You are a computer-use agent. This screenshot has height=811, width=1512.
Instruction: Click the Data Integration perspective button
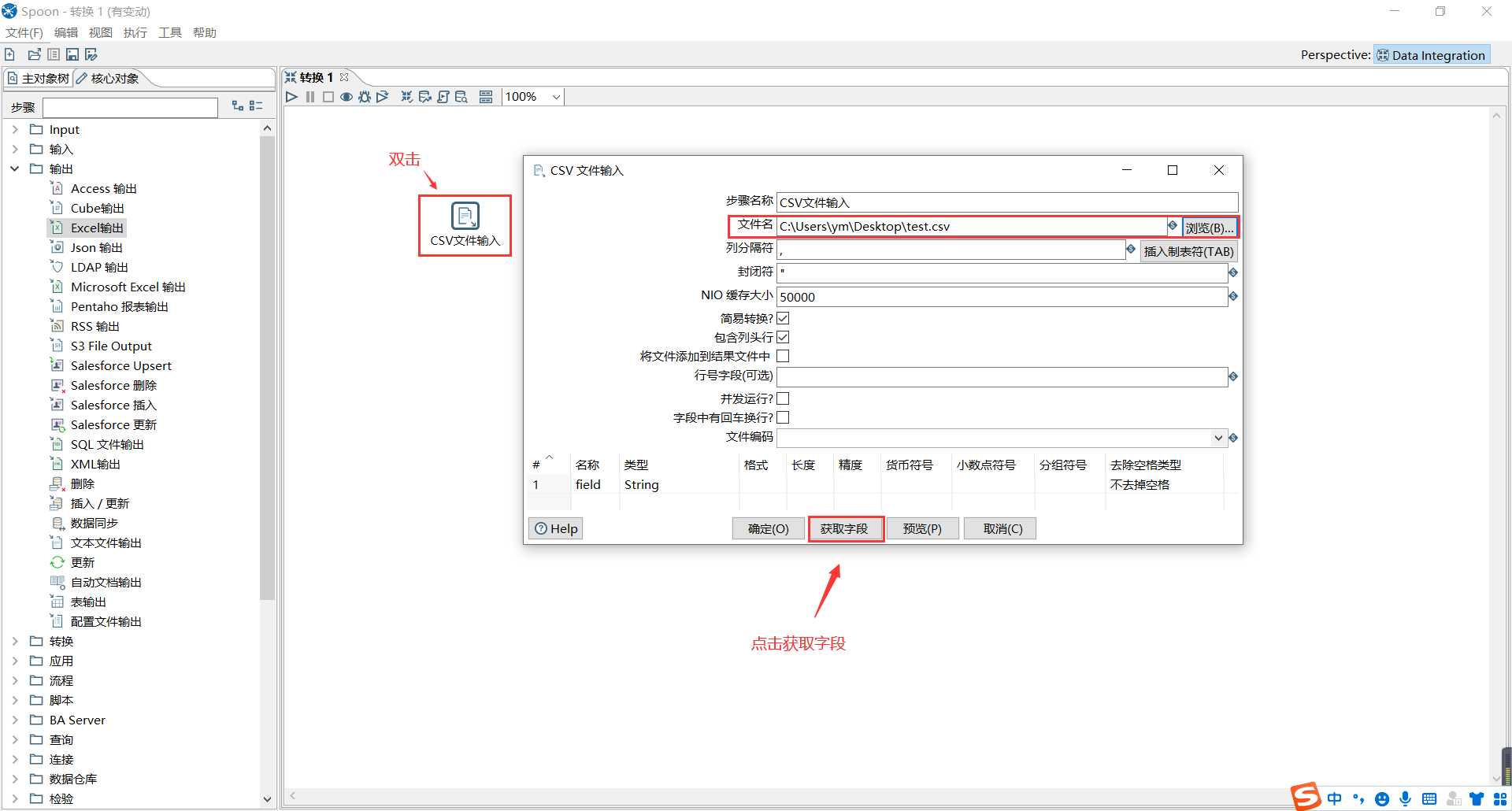1431,55
